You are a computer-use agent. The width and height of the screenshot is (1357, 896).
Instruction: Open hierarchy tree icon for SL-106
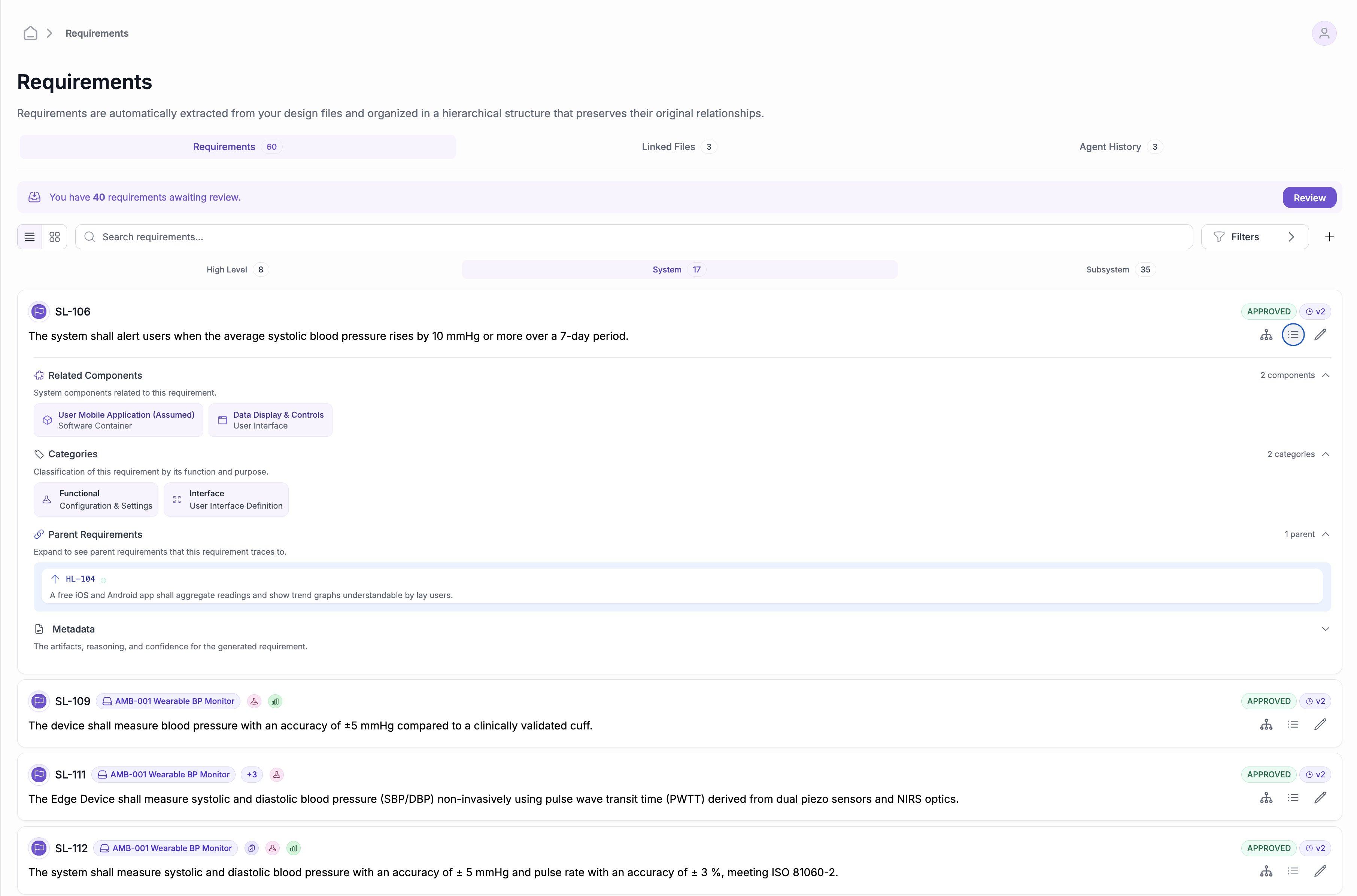1266,335
